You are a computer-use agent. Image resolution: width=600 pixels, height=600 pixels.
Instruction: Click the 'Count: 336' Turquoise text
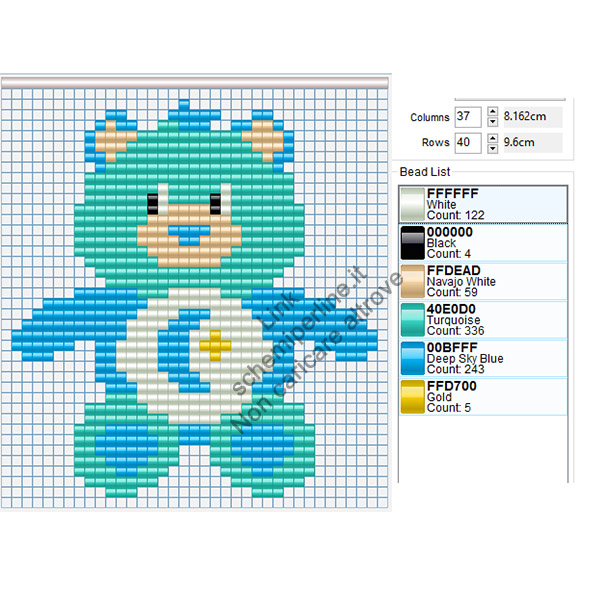tap(455, 331)
